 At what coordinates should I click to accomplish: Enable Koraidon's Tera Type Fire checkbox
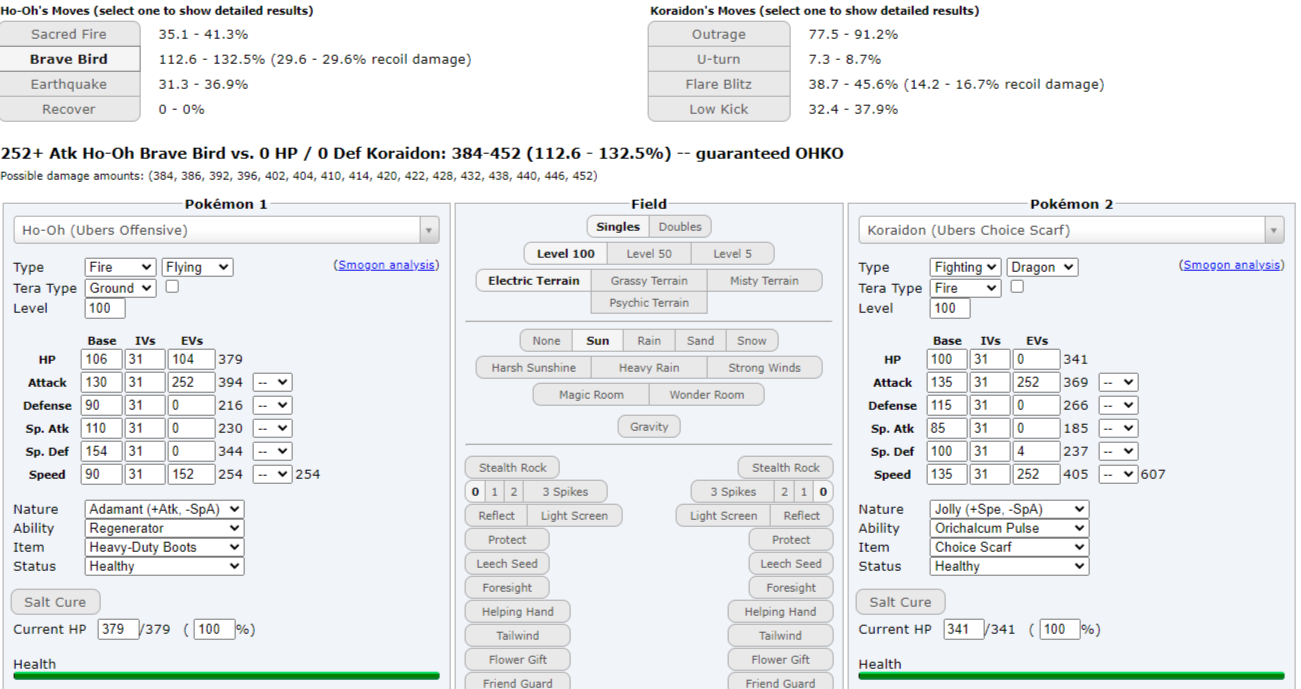coord(1017,287)
